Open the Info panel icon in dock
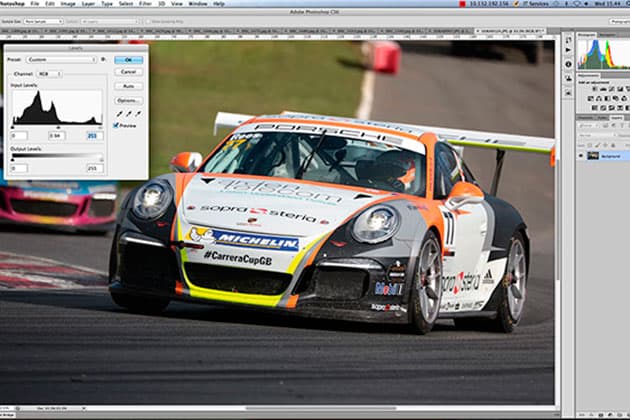This screenshot has width=630, height=420. tap(569, 64)
